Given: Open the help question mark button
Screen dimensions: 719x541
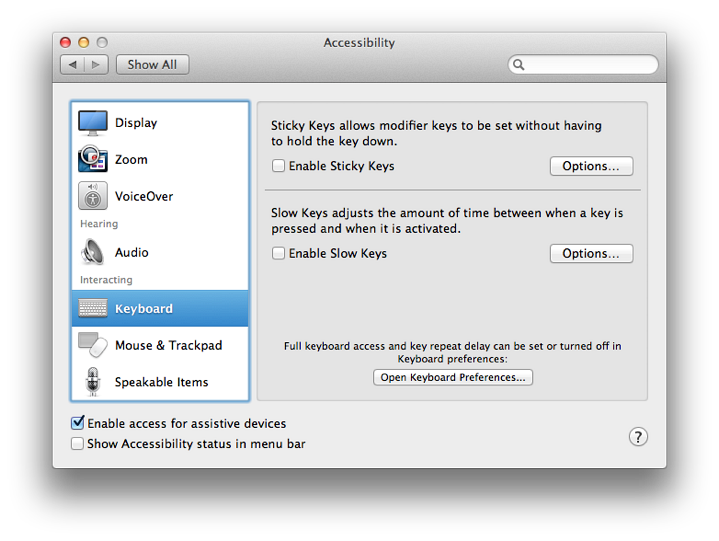Looking at the screenshot, I should (x=638, y=437).
